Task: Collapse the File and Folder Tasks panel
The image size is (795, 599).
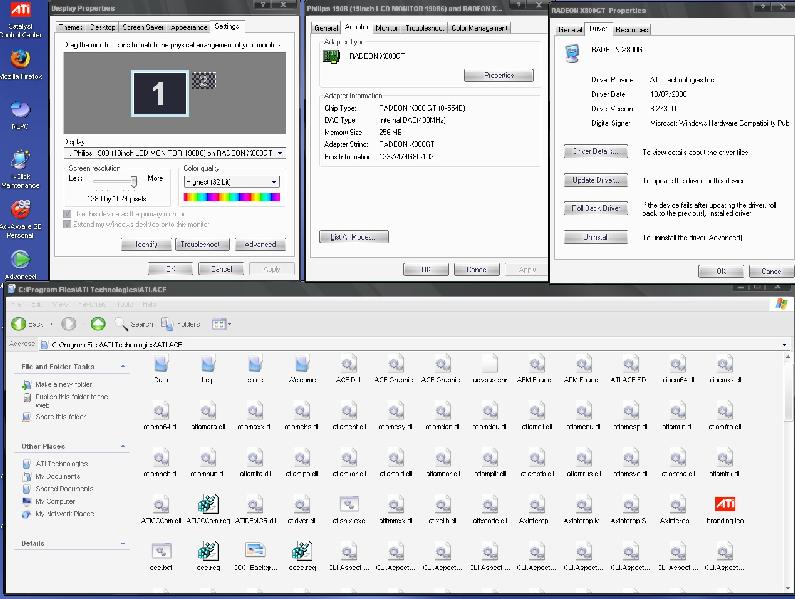Action: [x=121, y=367]
